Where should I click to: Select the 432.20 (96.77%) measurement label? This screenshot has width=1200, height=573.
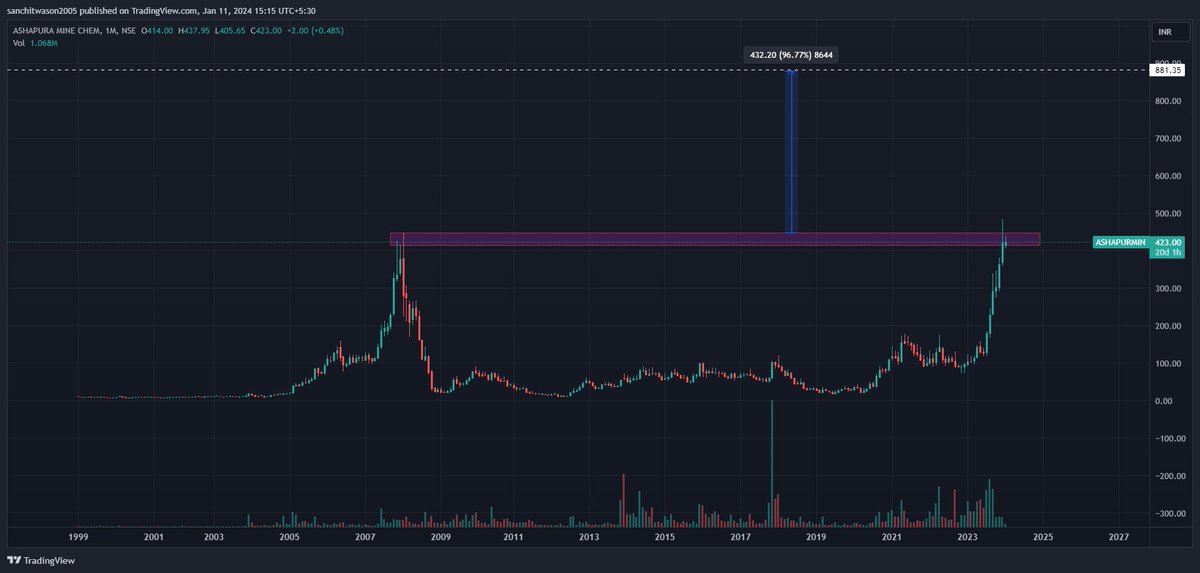(x=791, y=55)
